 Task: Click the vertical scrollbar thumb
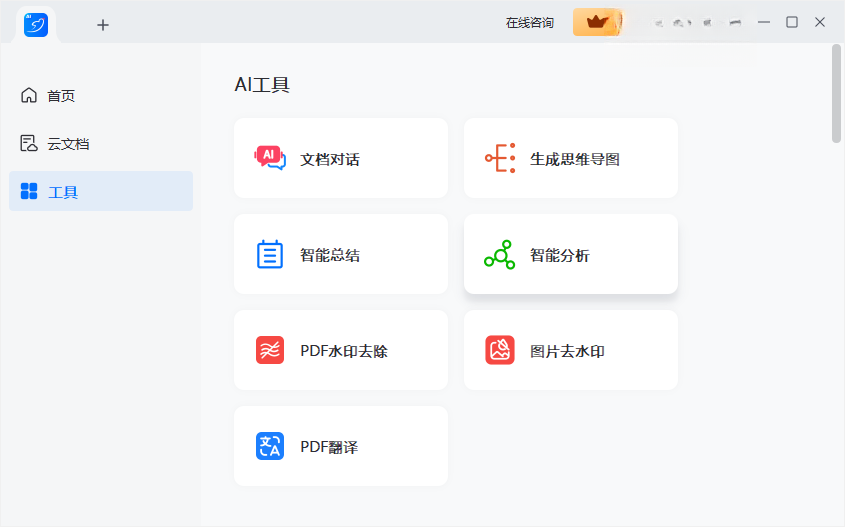[x=836, y=94]
